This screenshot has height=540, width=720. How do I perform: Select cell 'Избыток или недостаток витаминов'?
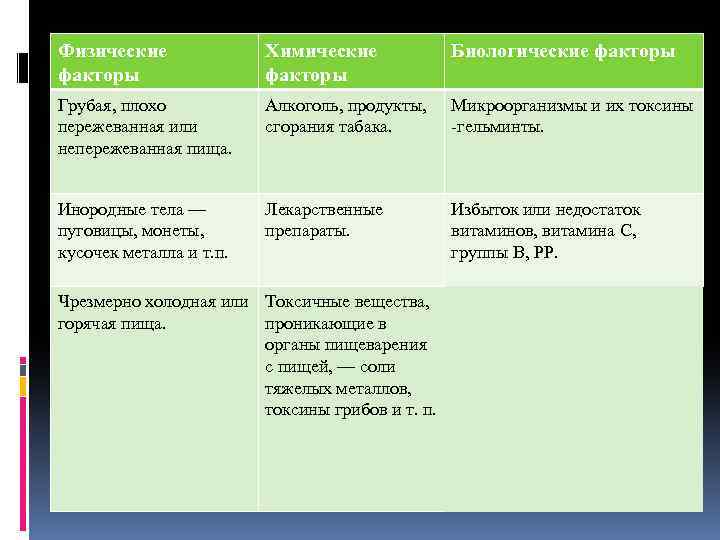574,240
